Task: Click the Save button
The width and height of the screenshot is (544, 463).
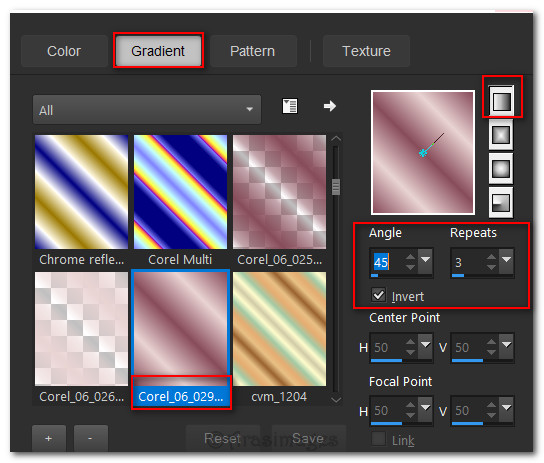Action: (x=308, y=438)
